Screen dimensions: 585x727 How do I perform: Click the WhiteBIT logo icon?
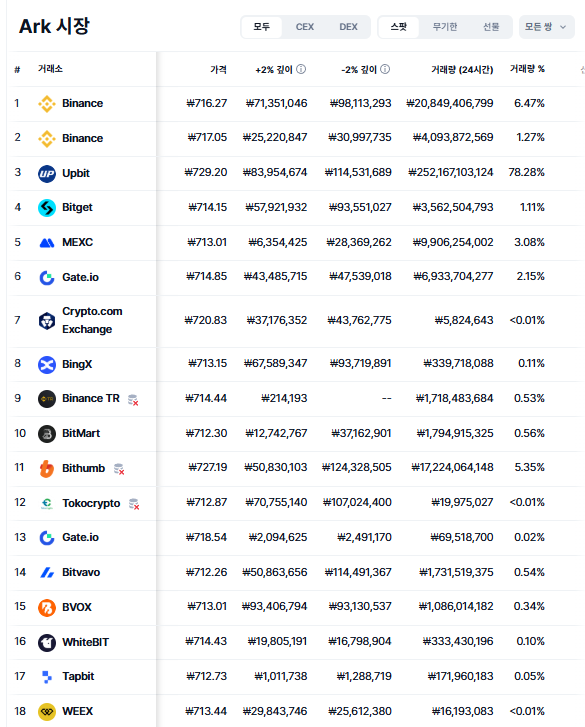click(x=47, y=643)
